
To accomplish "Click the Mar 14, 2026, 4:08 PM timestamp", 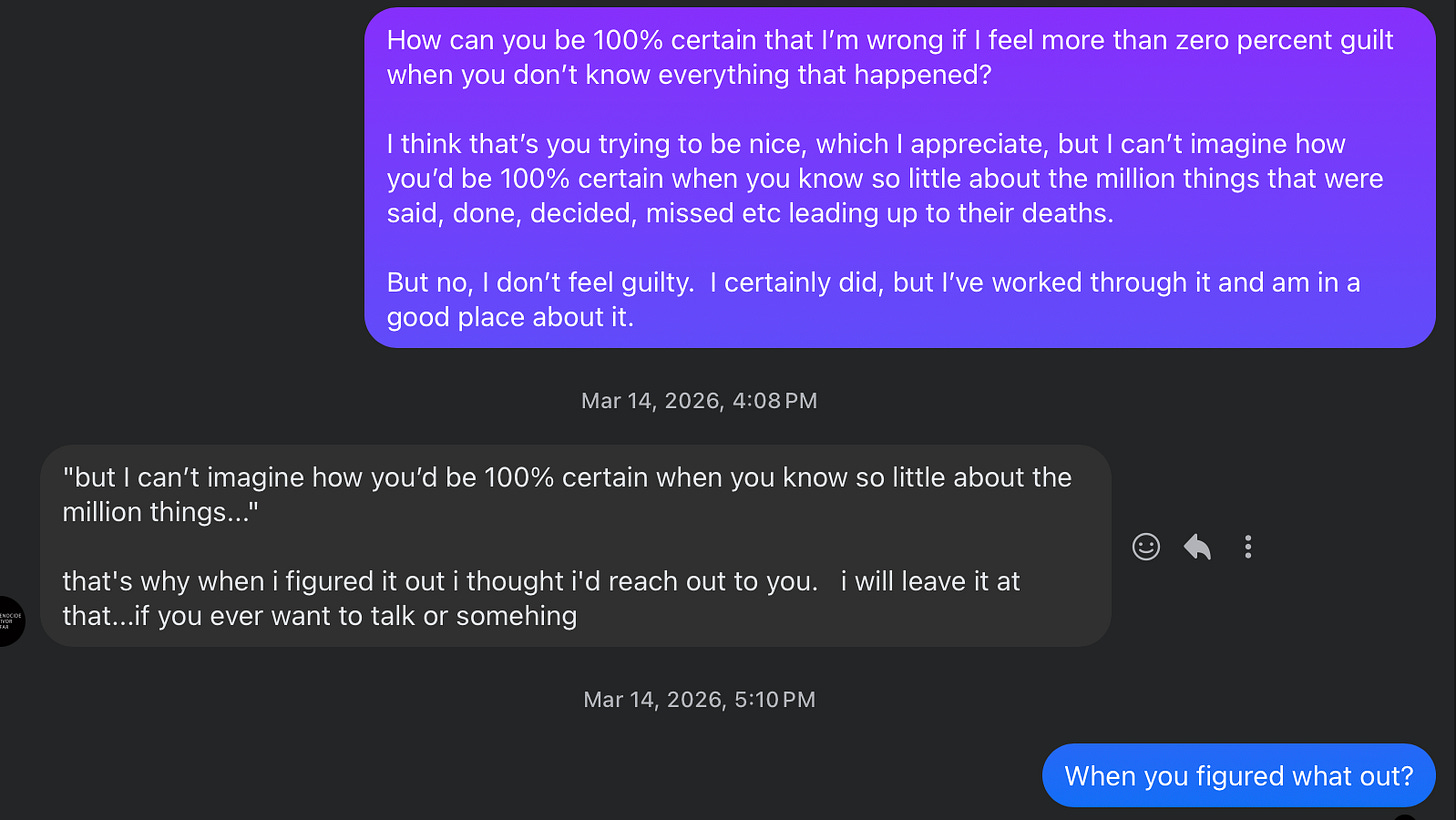I will pyautogui.click(x=699, y=401).
